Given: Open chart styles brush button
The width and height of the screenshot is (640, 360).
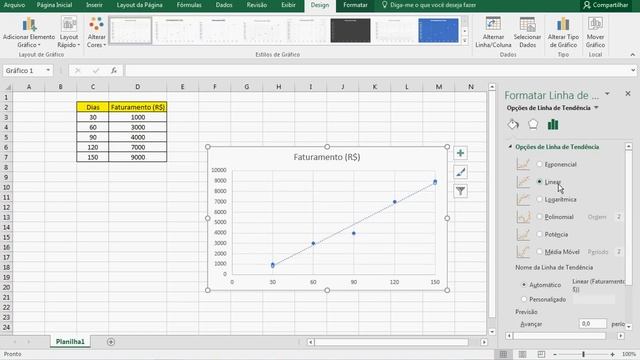Looking at the screenshot, I should pyautogui.click(x=460, y=172).
